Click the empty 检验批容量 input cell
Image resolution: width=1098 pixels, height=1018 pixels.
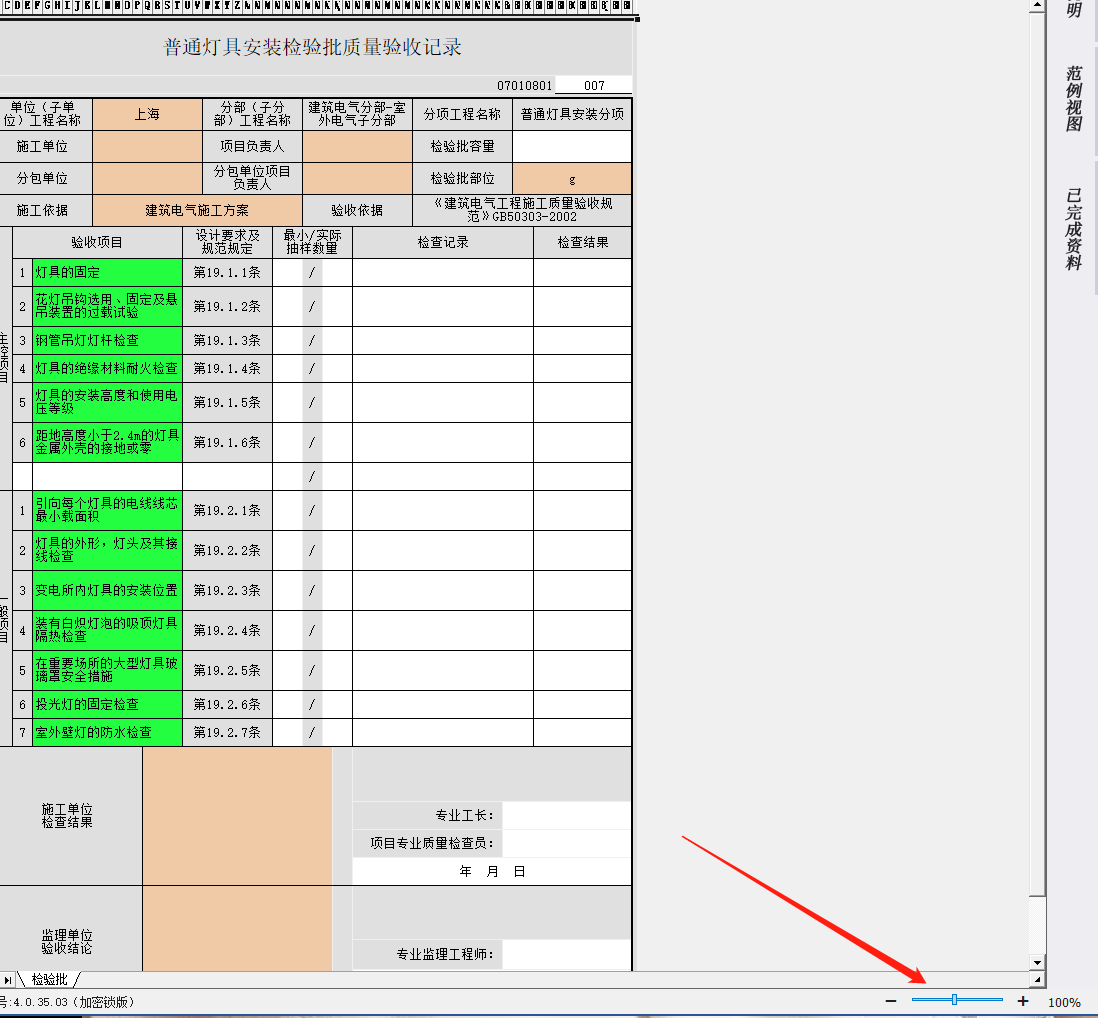572,146
